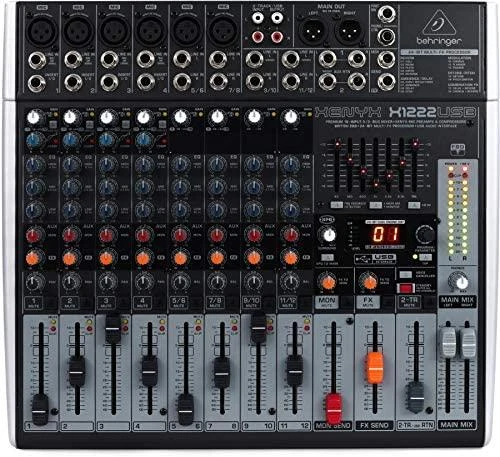Click the channel 9/10 fader cap
The image size is (500, 457).
coord(259,328)
